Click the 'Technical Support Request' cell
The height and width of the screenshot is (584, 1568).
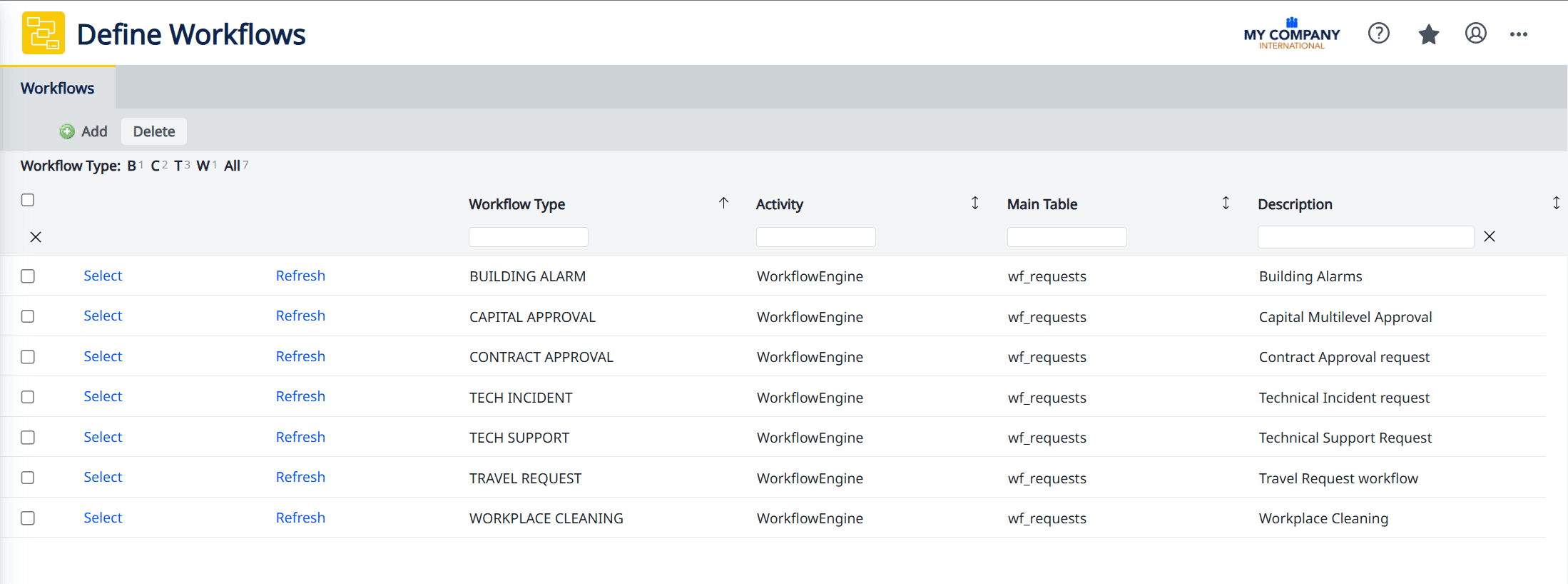coord(1345,438)
